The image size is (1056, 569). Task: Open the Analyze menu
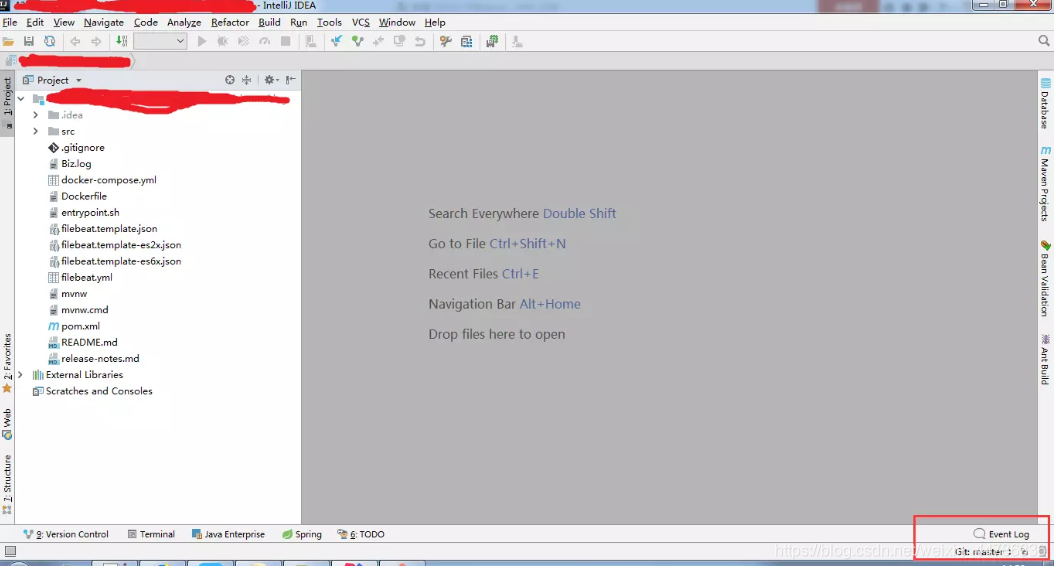(x=185, y=22)
